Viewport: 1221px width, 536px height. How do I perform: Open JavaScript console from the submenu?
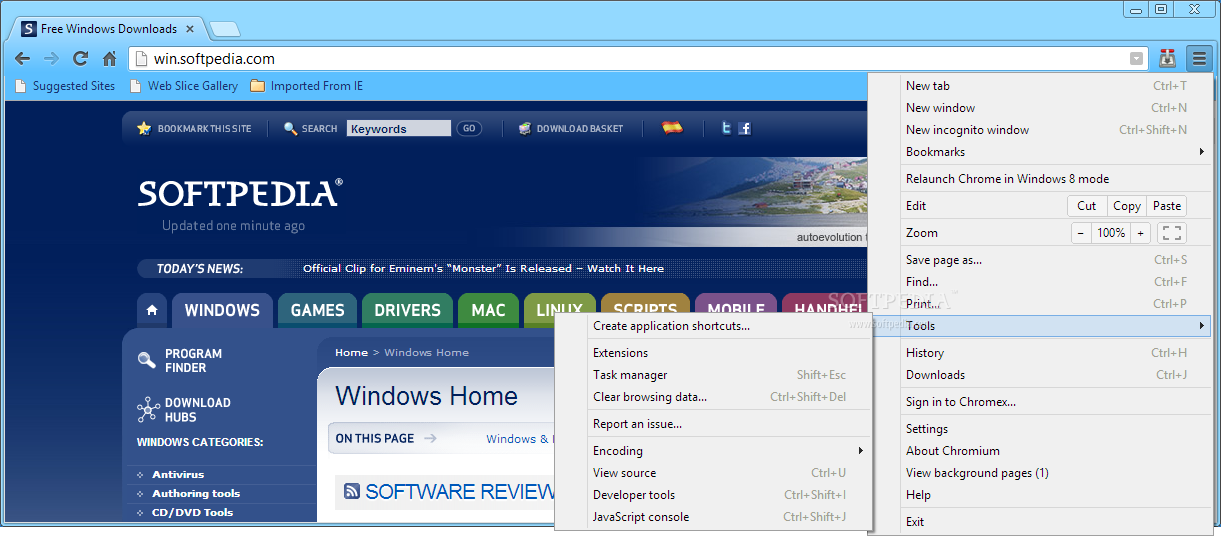tap(713, 517)
